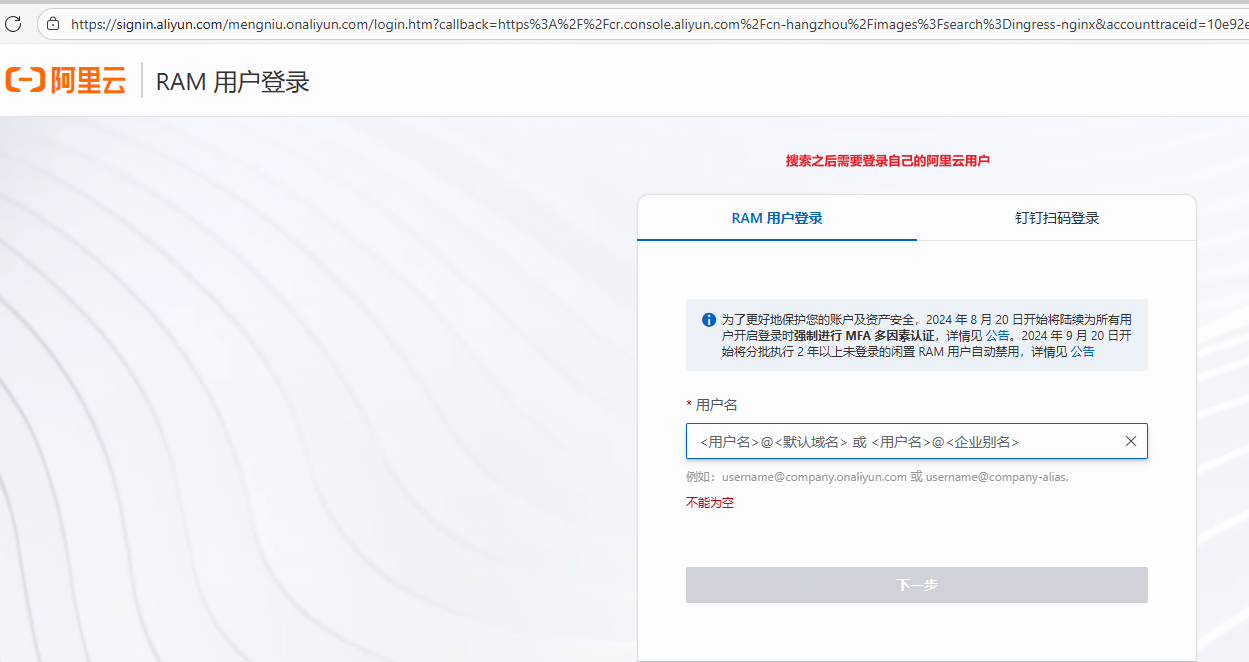Click the Aliyun logo
This screenshot has width=1249, height=662.
(x=66, y=81)
